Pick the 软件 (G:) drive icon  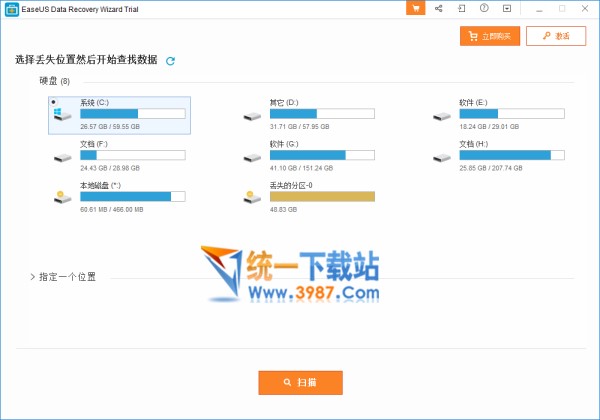(x=251, y=157)
